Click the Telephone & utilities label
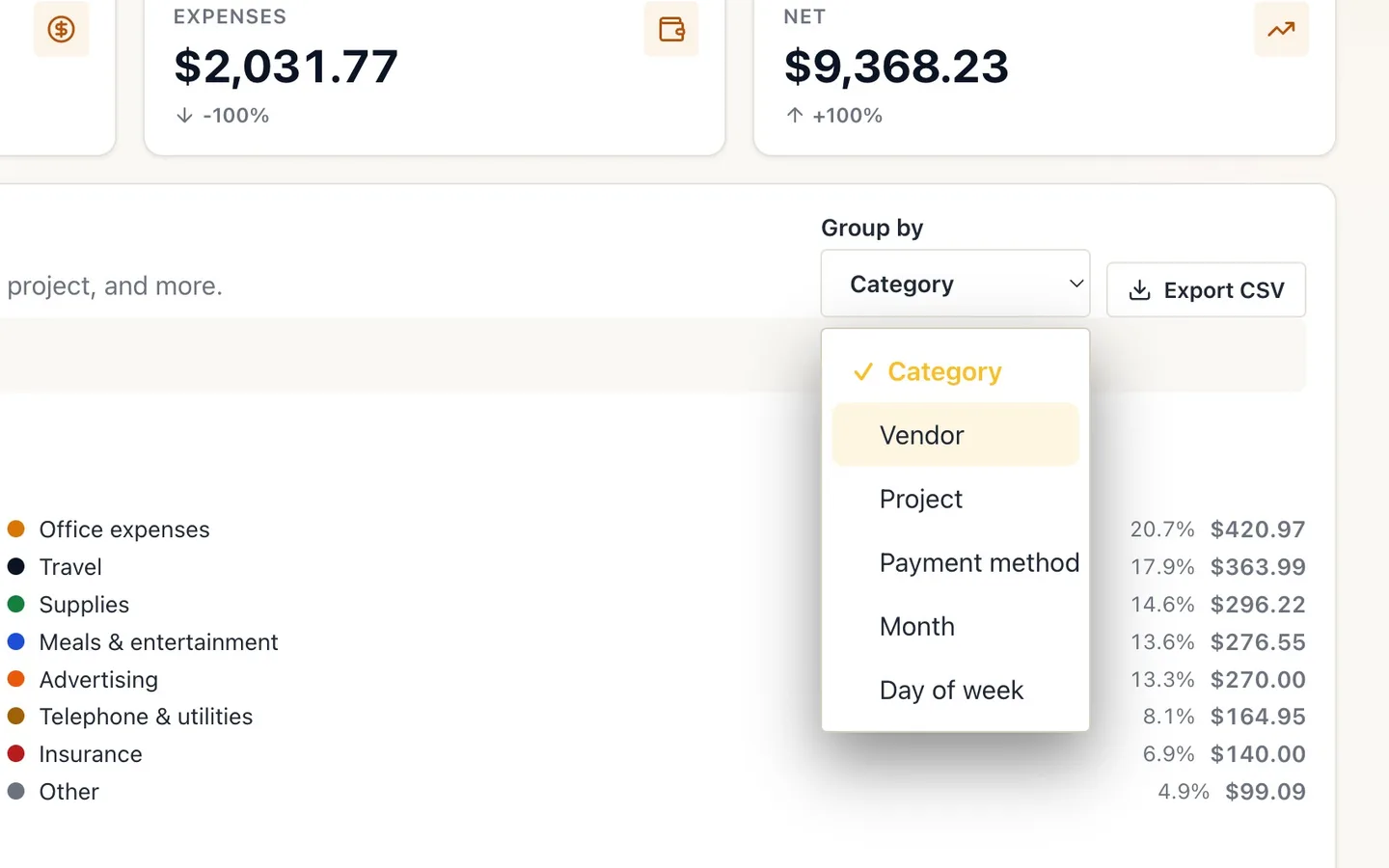Screen dimensions: 1389x868 click(x=146, y=717)
